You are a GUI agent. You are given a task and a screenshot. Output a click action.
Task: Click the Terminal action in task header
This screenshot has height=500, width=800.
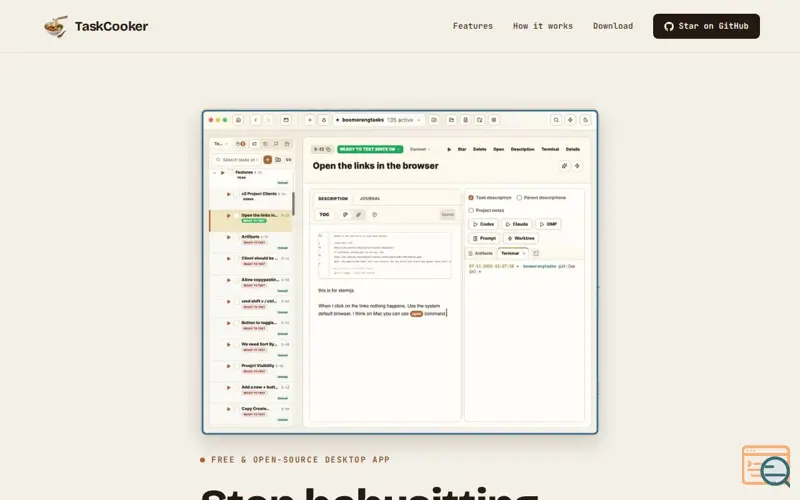coord(550,149)
